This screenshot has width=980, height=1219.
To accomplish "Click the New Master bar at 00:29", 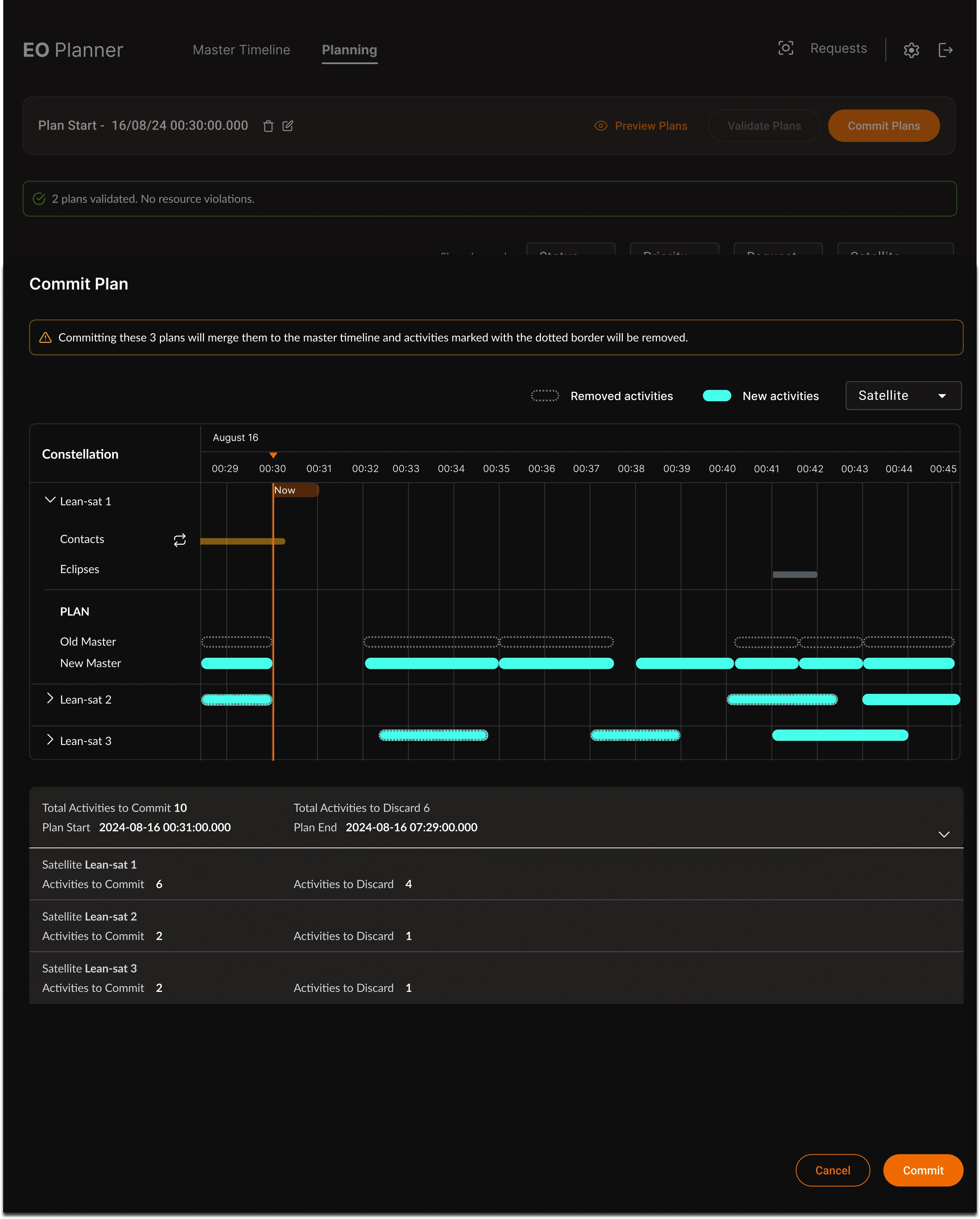I will [x=236, y=663].
